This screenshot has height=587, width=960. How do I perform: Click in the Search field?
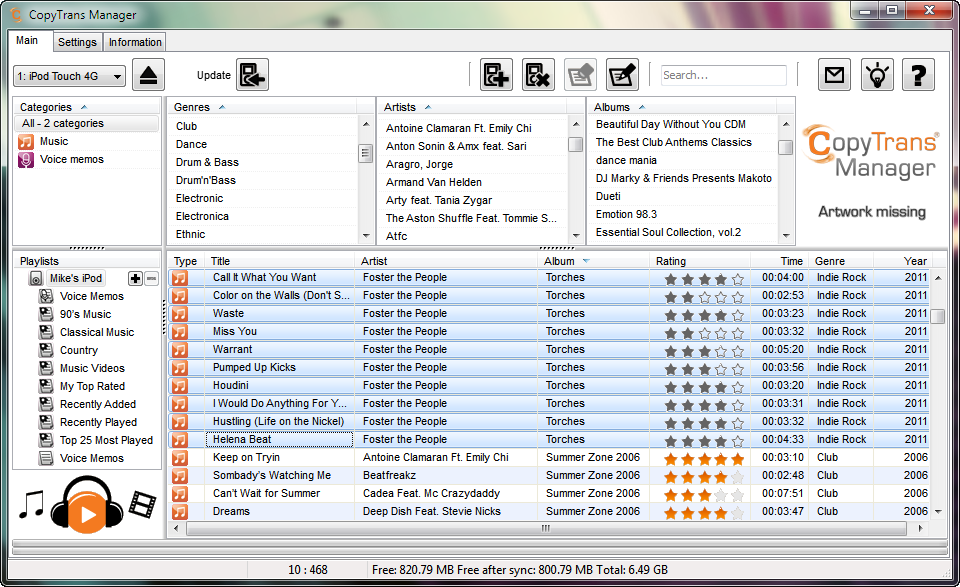[x=724, y=75]
